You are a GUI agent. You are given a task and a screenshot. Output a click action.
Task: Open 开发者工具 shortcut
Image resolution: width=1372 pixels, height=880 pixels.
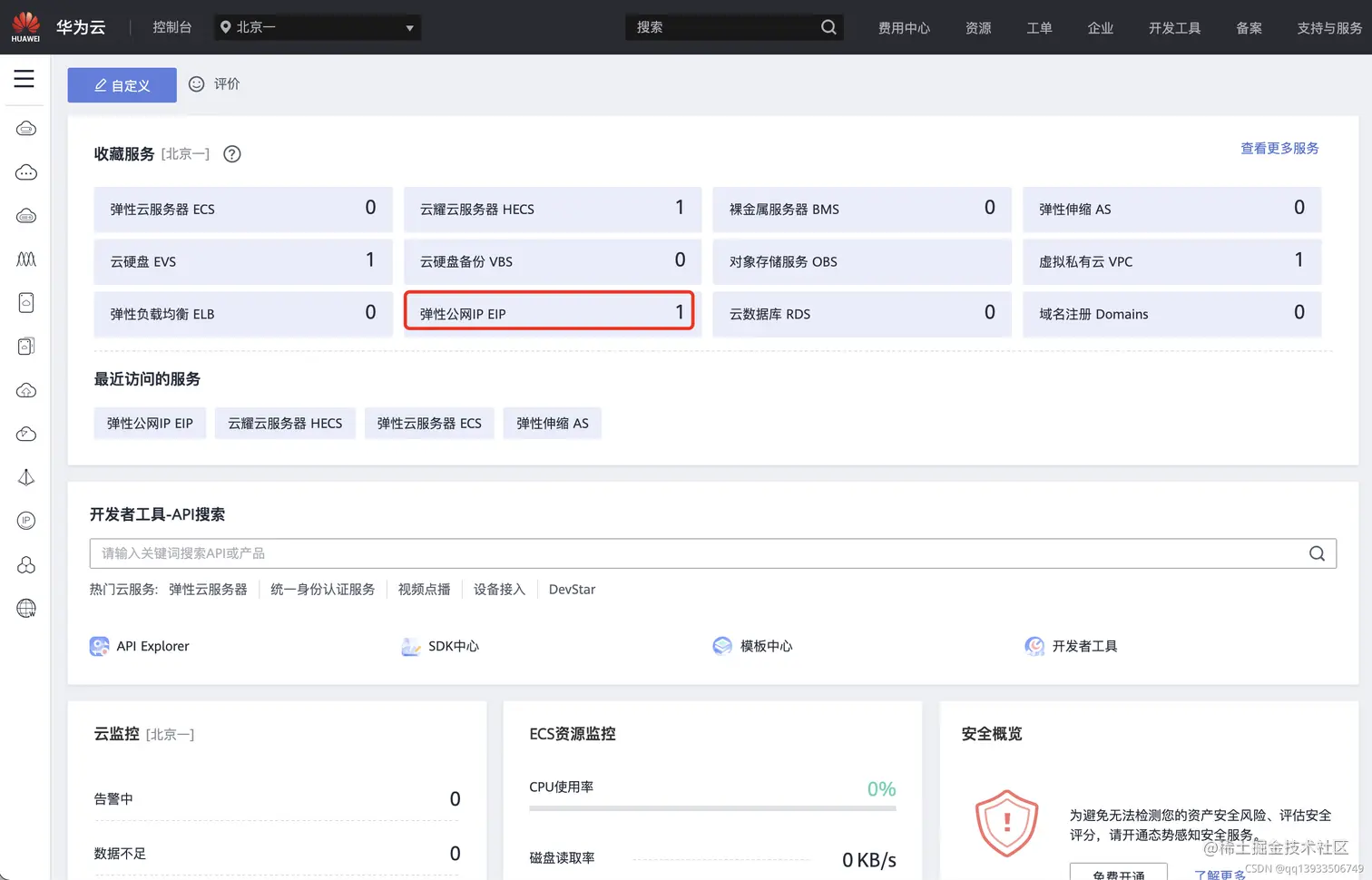[1071, 646]
